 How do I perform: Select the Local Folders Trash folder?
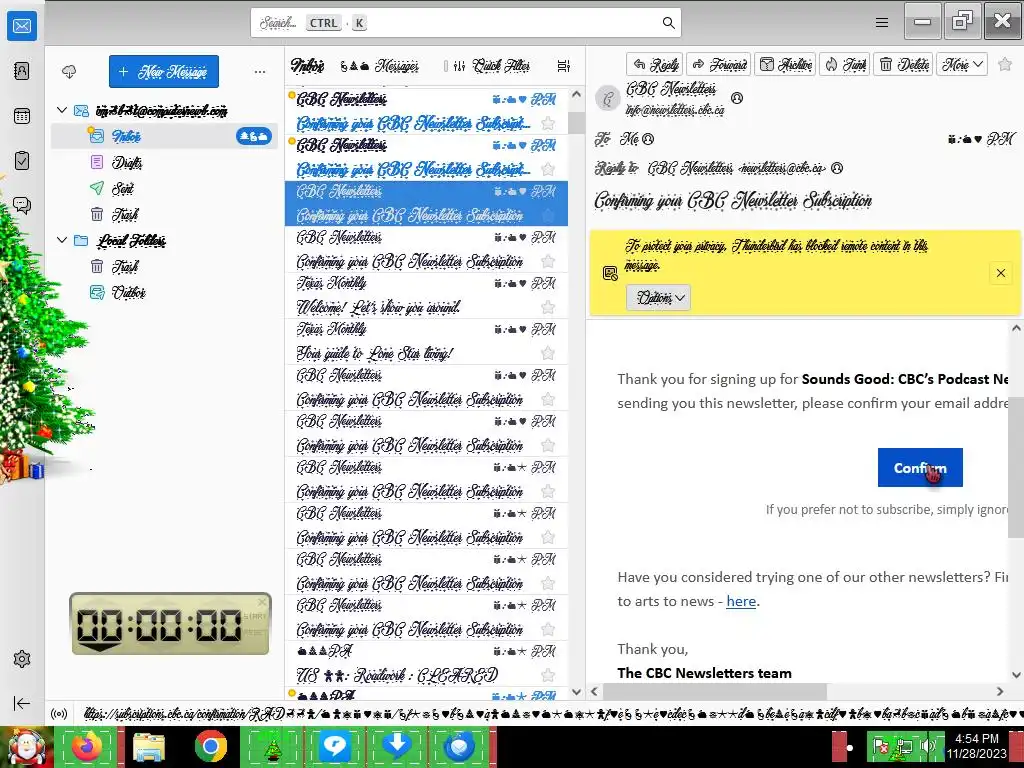click(165, 266)
